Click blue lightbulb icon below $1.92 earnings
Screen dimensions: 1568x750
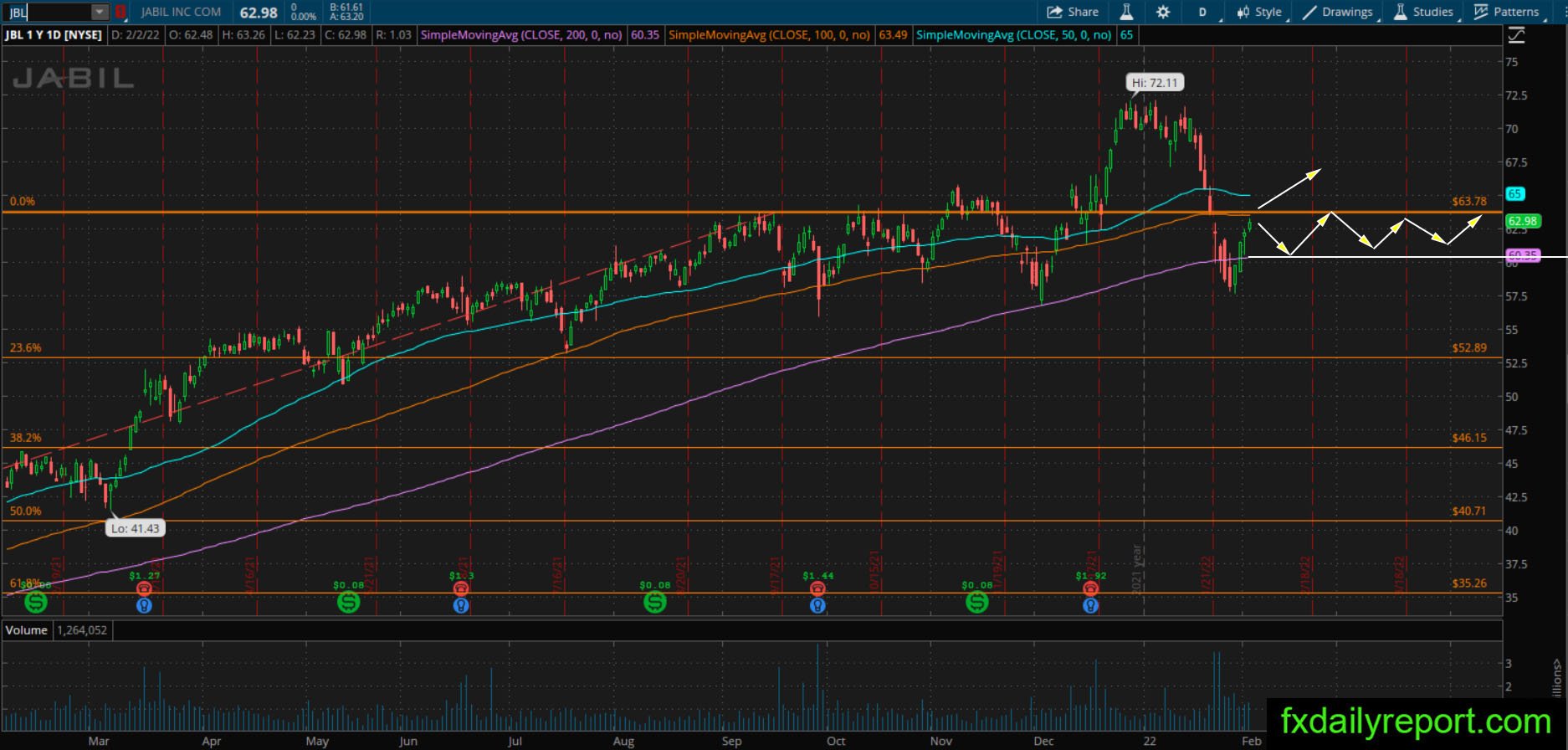pyautogui.click(x=1090, y=604)
